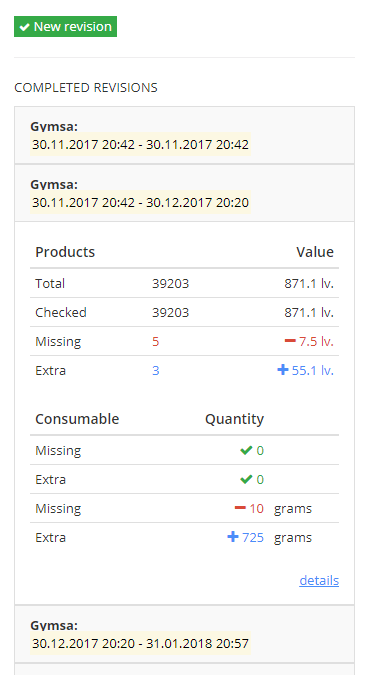Click the green check in consumable Extra row

point(246,479)
